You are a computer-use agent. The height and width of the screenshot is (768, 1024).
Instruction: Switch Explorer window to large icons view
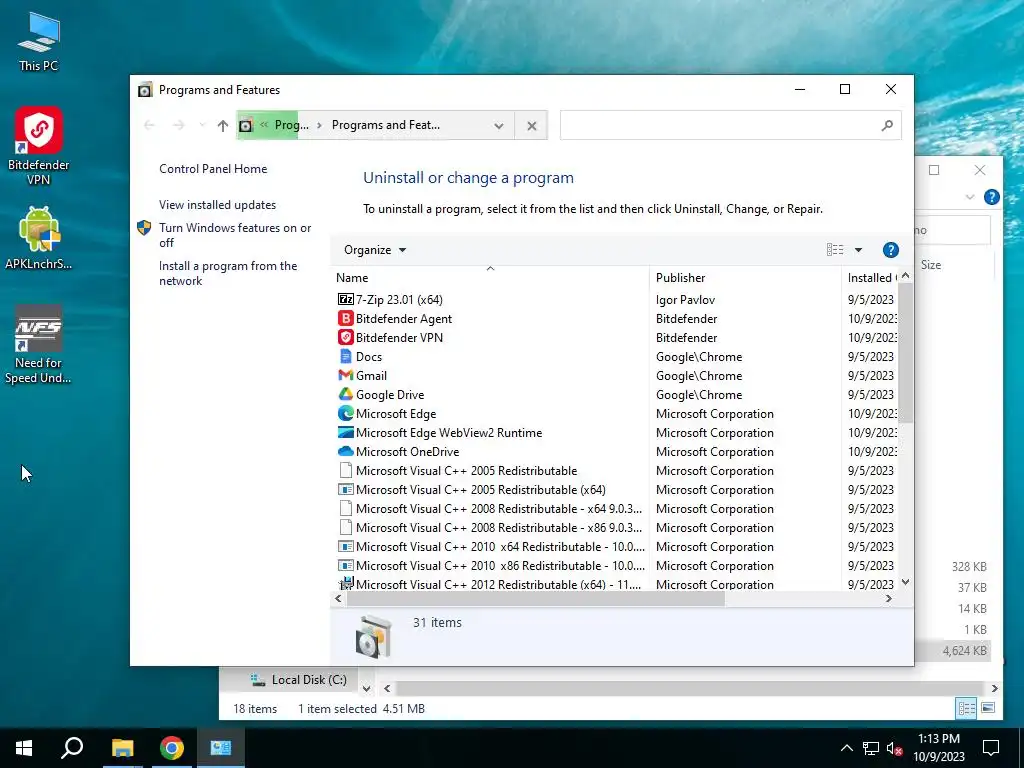coord(987,708)
